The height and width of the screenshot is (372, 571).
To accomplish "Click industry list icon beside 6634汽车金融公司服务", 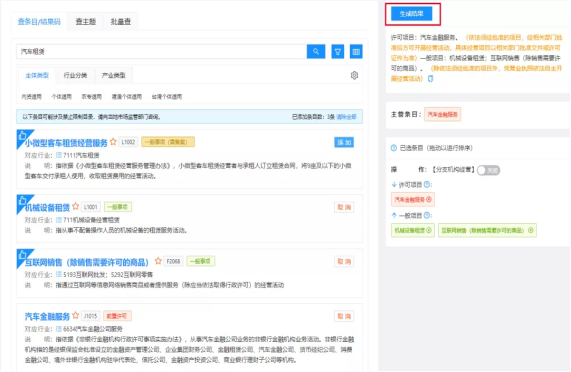I will coord(59,329).
